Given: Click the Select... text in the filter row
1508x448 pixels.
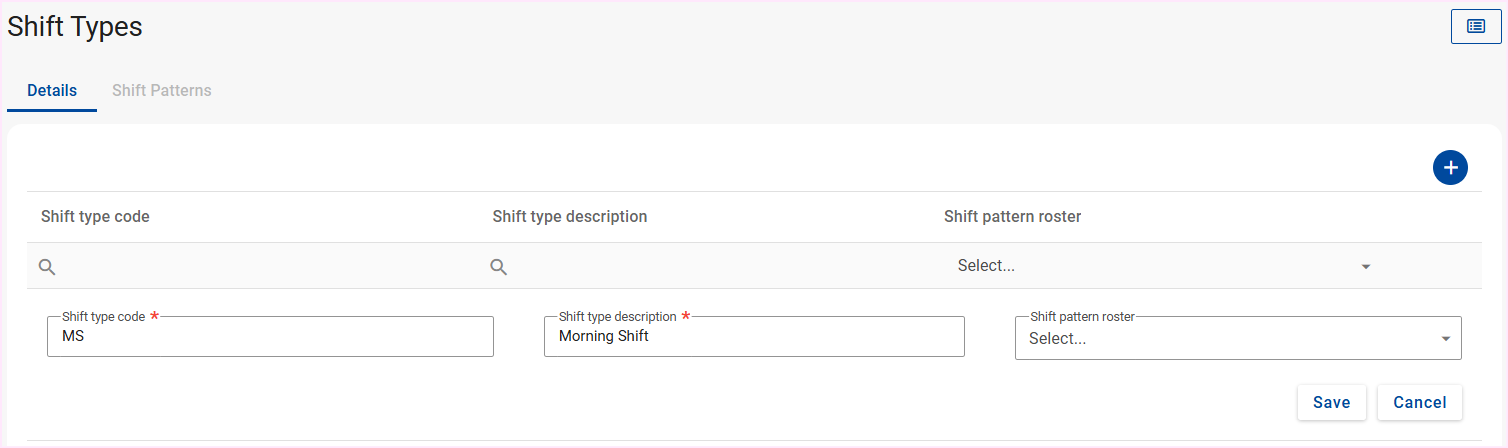Looking at the screenshot, I should [986, 266].
